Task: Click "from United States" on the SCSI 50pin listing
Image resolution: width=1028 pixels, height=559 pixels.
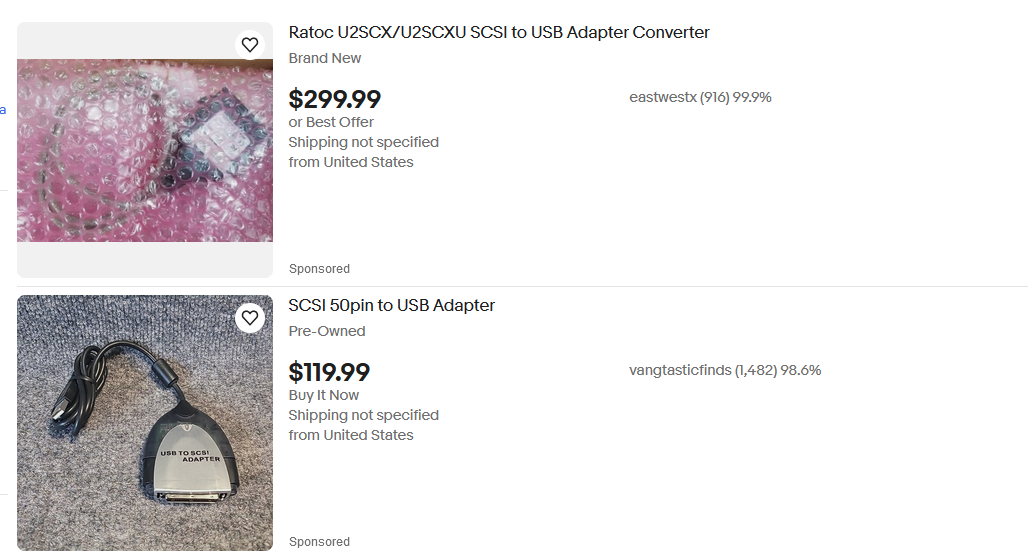Action: pyautogui.click(x=351, y=435)
